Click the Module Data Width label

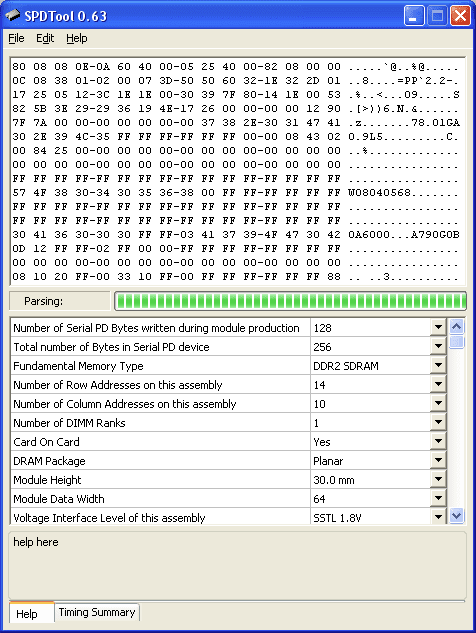(59, 499)
